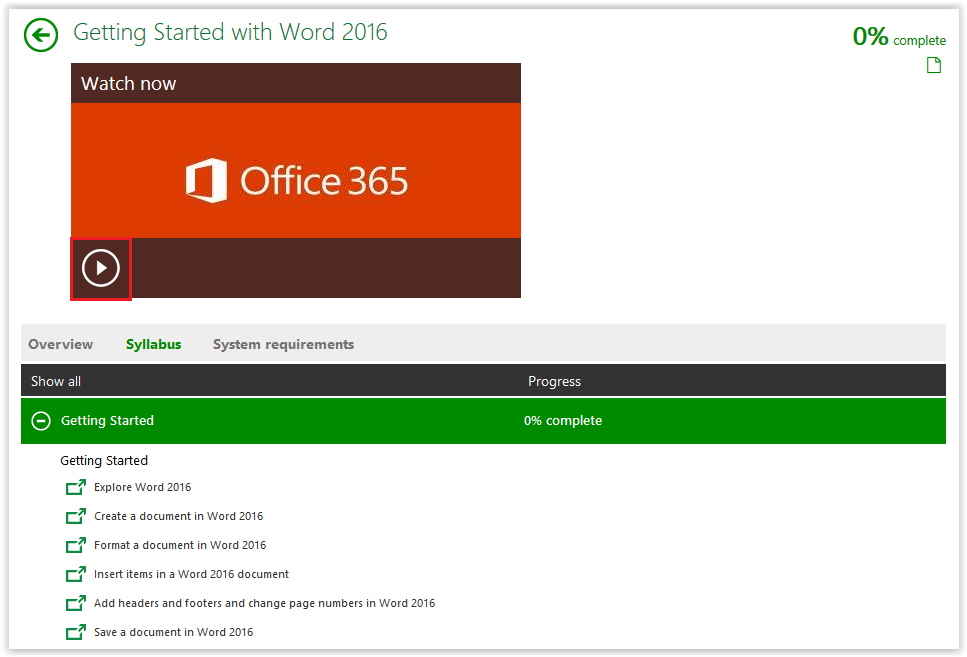
Task: Click the Getting Started subheading above lessons
Action: point(104,461)
